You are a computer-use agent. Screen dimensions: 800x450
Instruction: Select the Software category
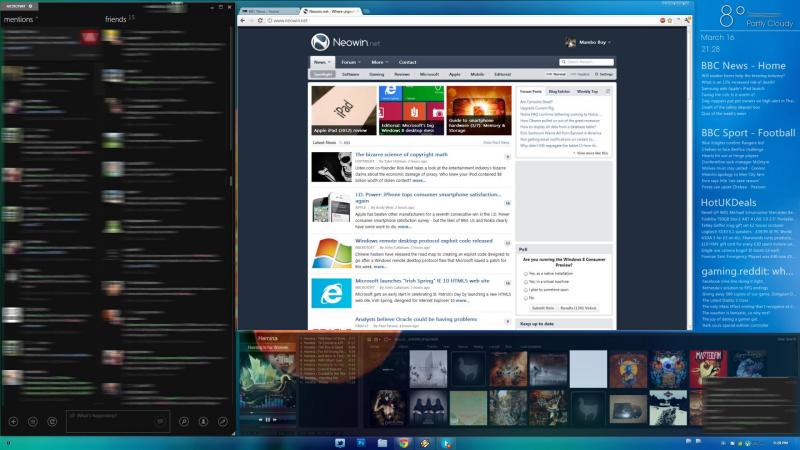point(351,74)
